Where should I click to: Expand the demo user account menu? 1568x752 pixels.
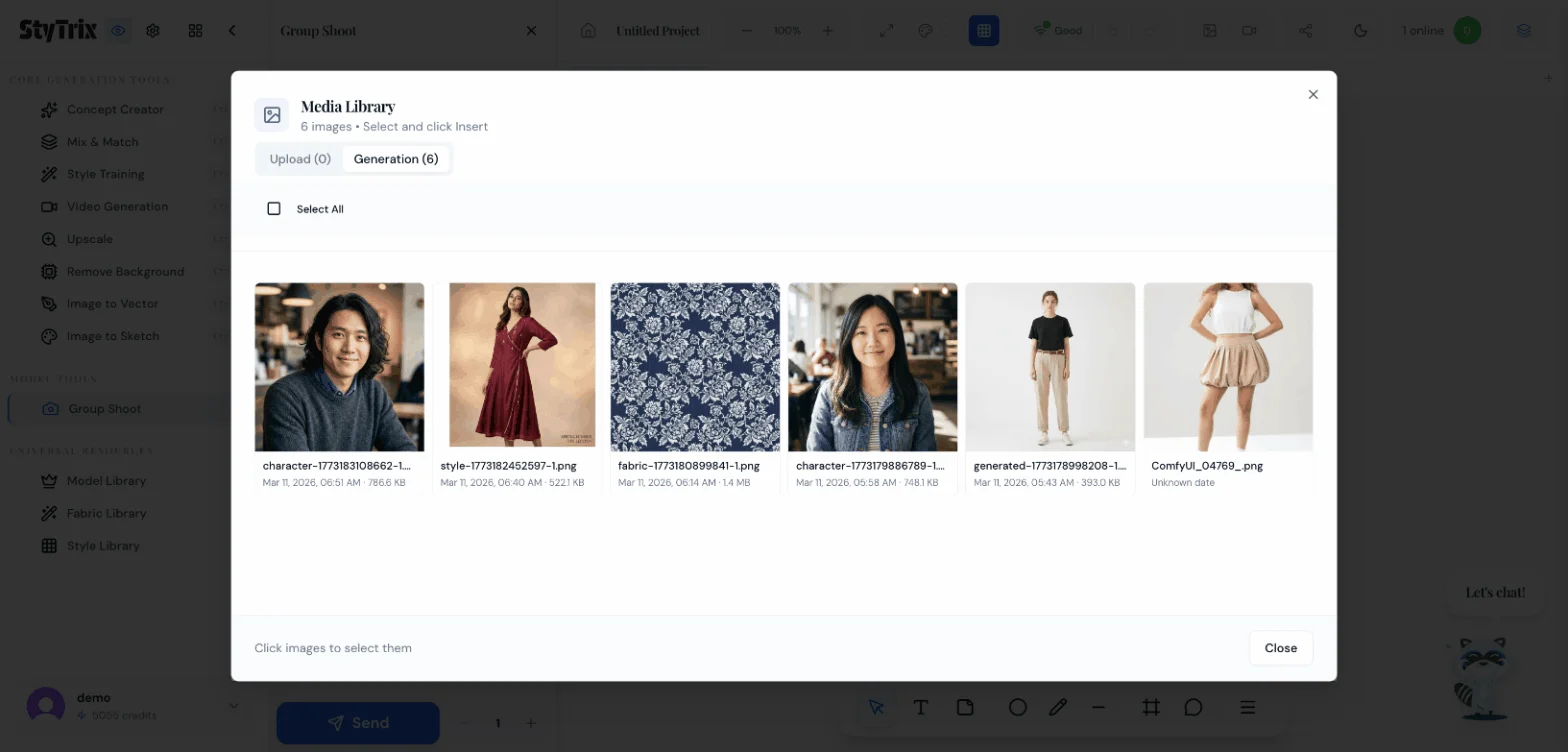click(234, 706)
